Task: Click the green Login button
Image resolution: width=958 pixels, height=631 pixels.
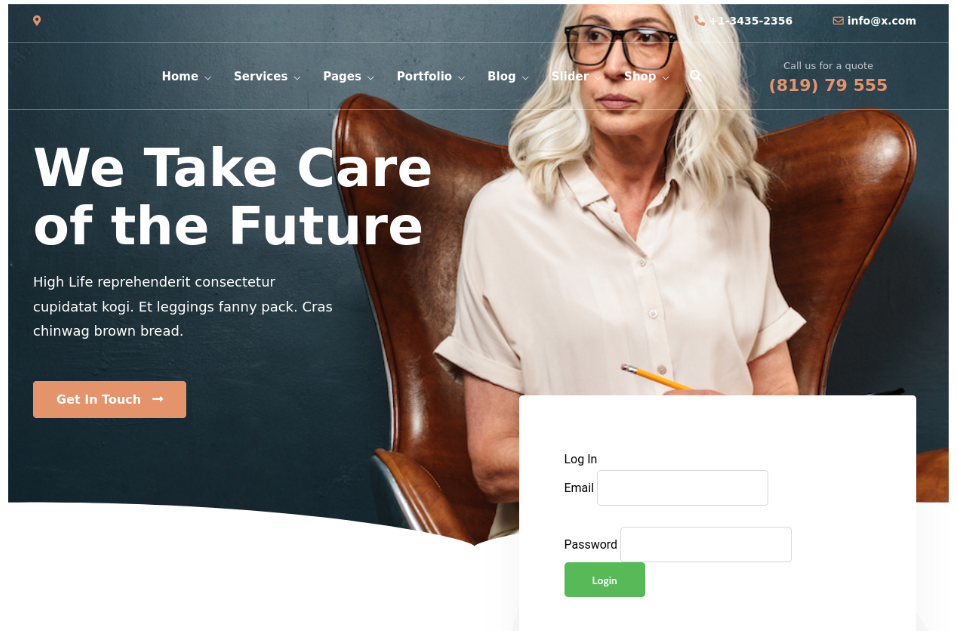Action: (x=604, y=580)
